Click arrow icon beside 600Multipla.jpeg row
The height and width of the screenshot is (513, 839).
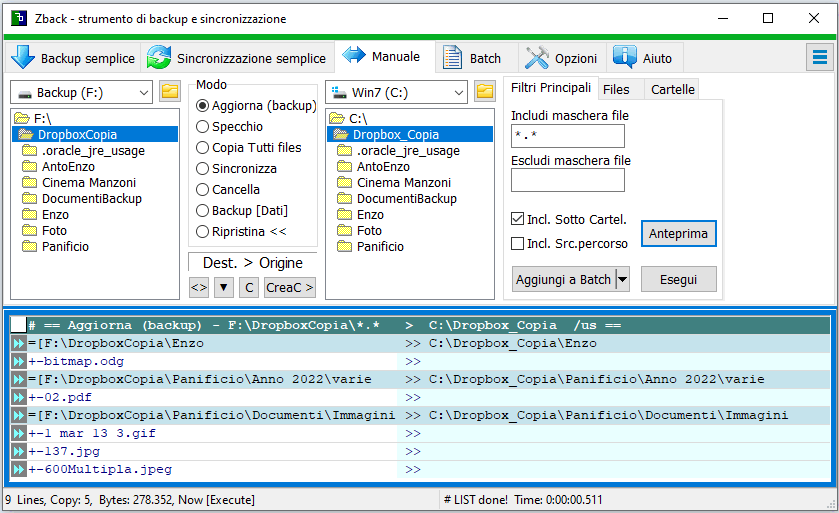click(19, 469)
